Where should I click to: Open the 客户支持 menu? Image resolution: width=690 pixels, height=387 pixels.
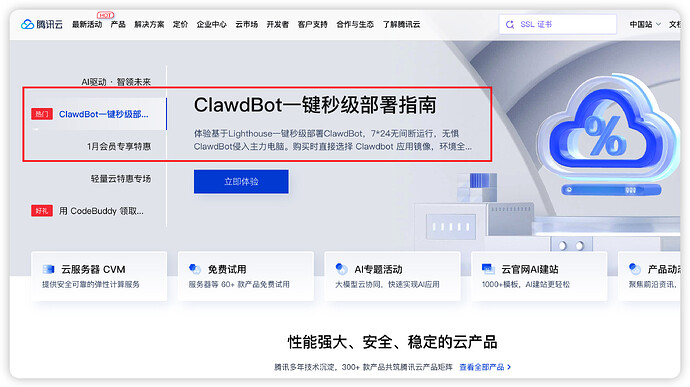pos(312,25)
